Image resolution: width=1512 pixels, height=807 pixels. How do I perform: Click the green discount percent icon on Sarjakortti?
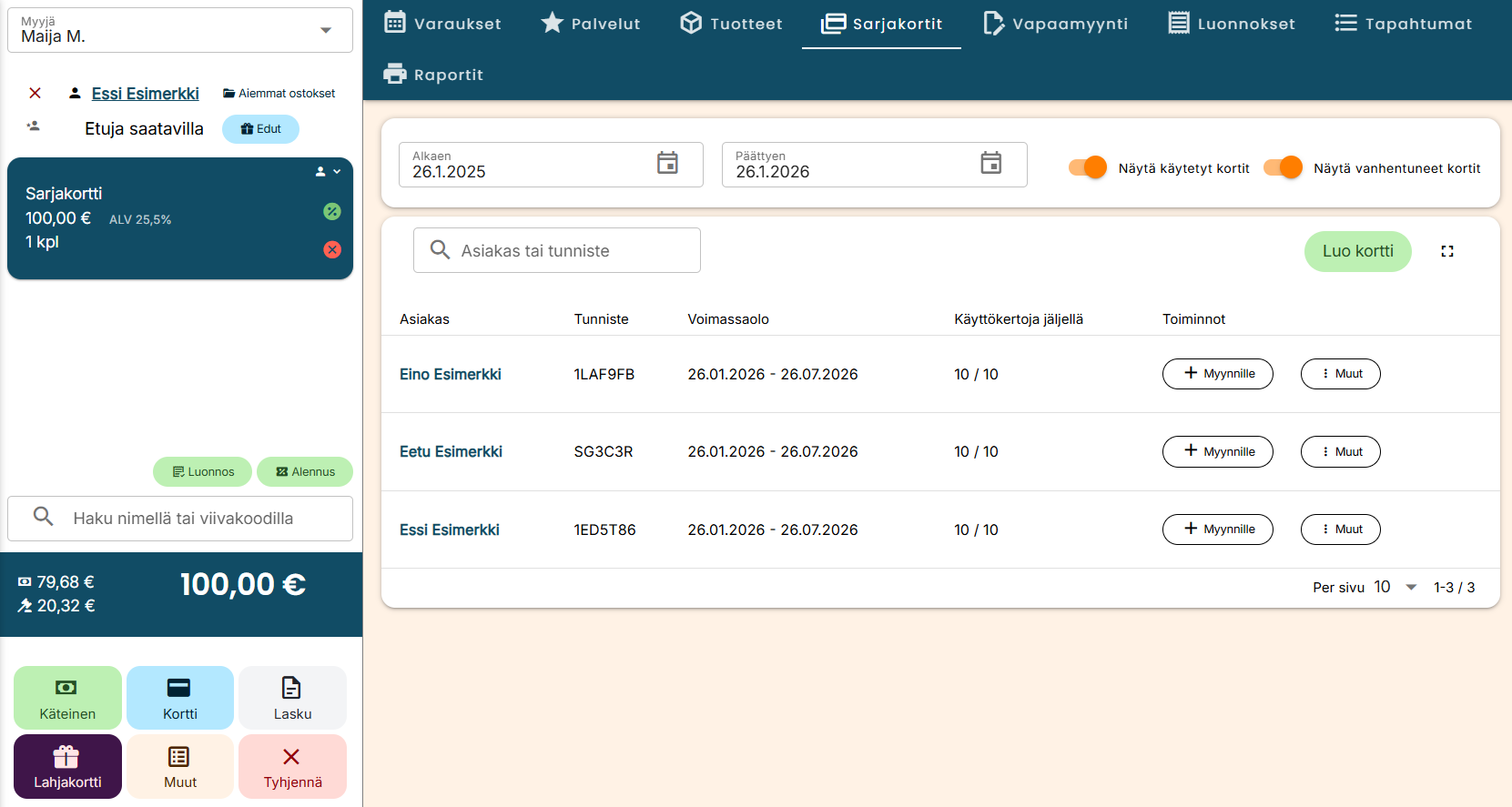332,211
